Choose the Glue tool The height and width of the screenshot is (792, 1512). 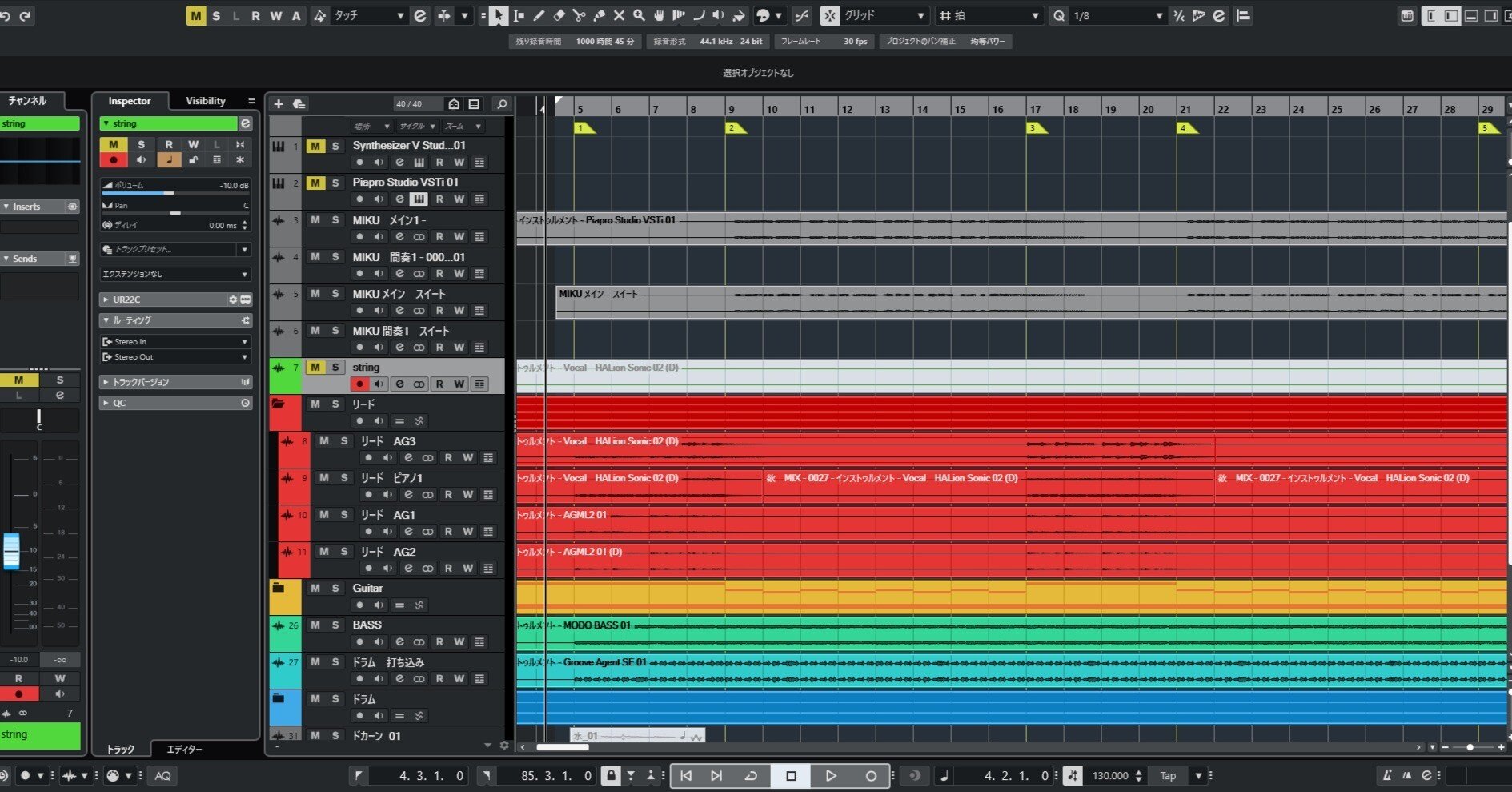(x=599, y=15)
